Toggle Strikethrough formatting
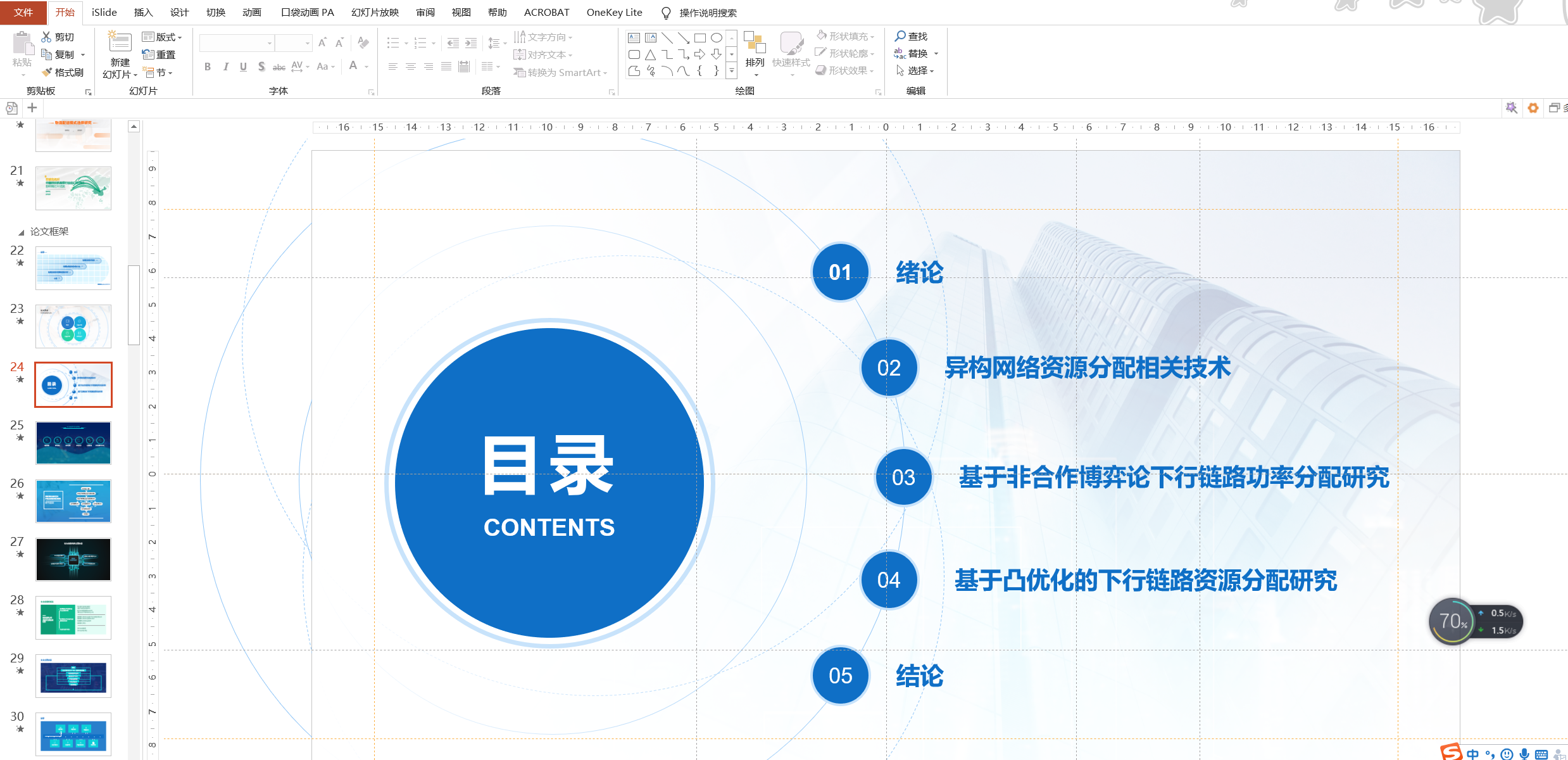This screenshot has width=1568, height=760. (279, 67)
